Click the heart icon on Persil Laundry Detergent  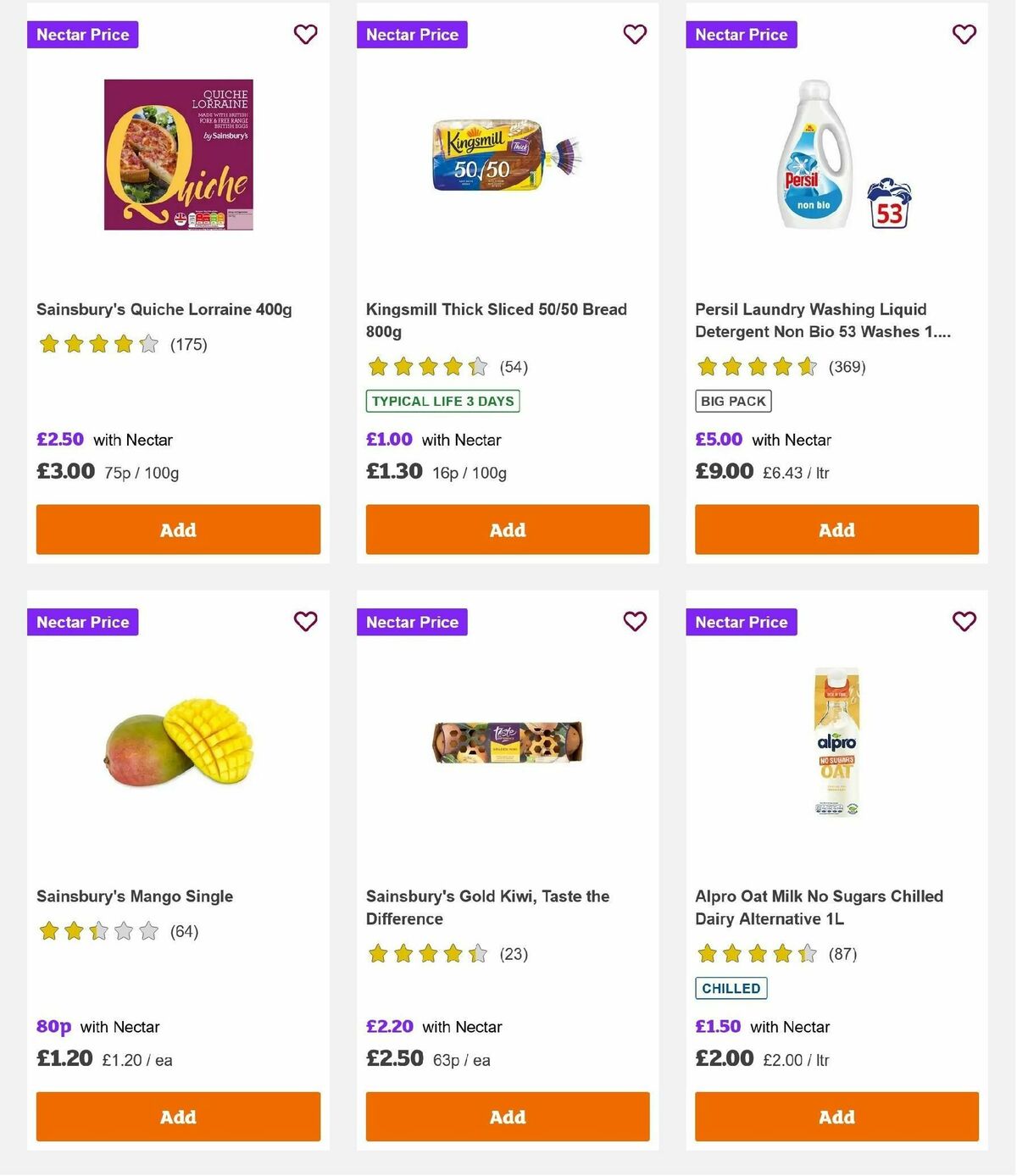(x=964, y=35)
